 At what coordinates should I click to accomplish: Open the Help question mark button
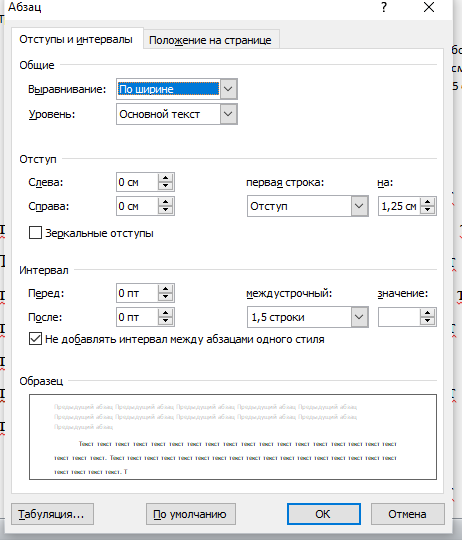384,7
